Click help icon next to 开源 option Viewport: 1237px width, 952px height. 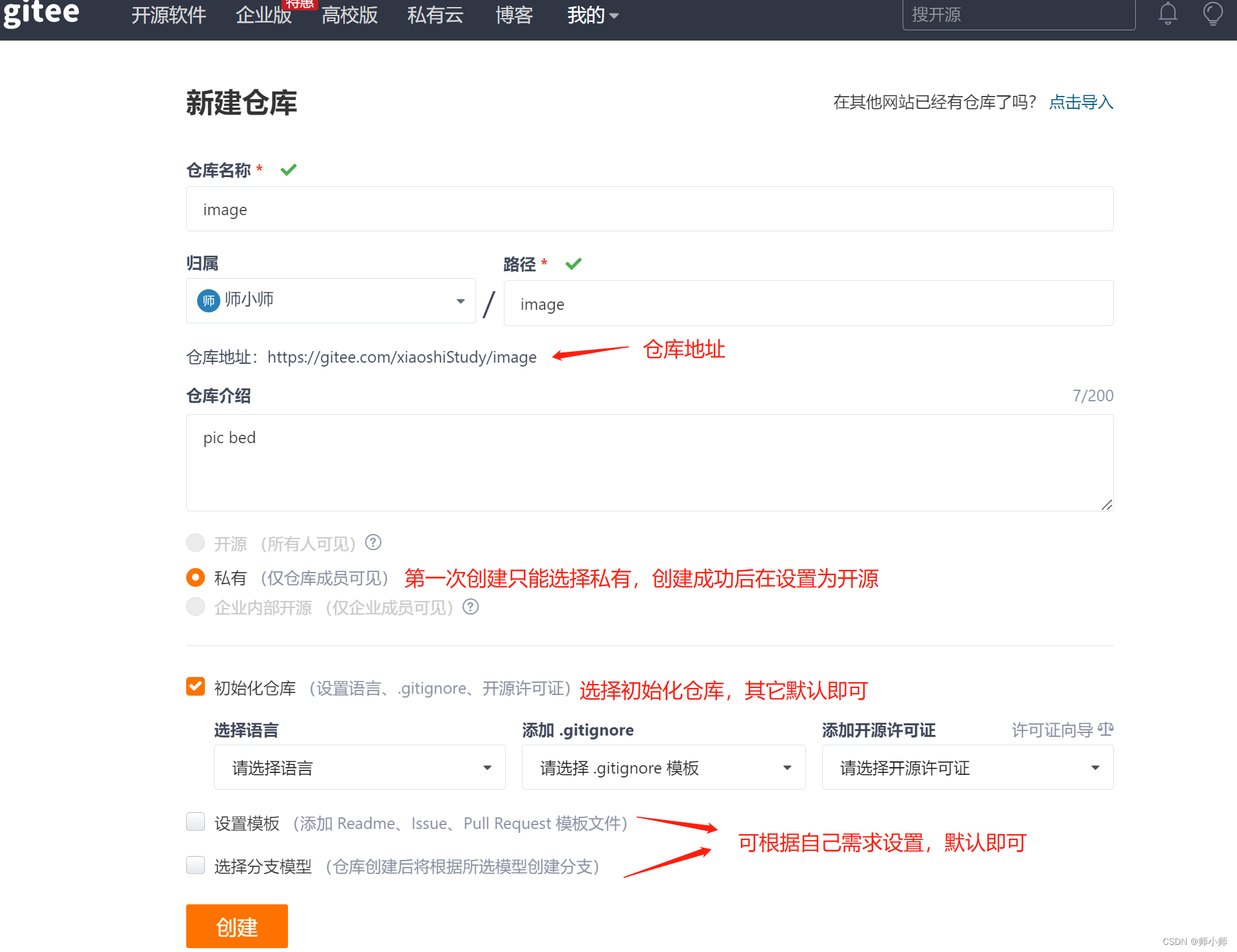tap(373, 542)
